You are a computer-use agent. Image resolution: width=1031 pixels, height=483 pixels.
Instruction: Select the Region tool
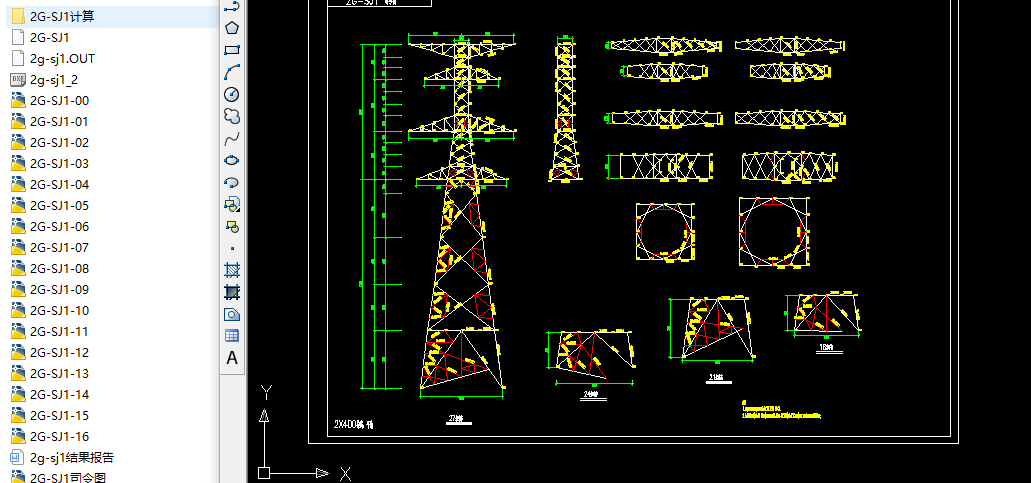pyautogui.click(x=231, y=314)
